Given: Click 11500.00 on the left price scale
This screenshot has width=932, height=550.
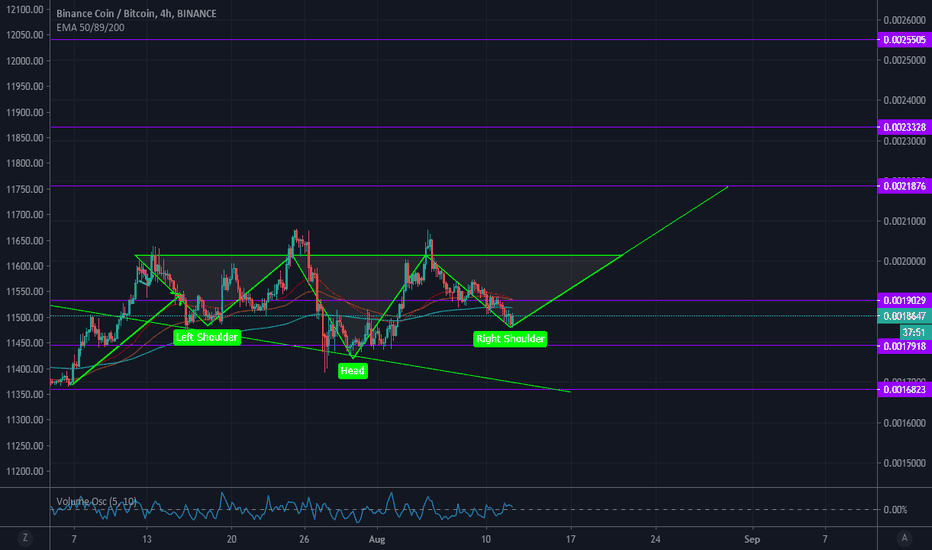Looking at the screenshot, I should (x=24, y=318).
